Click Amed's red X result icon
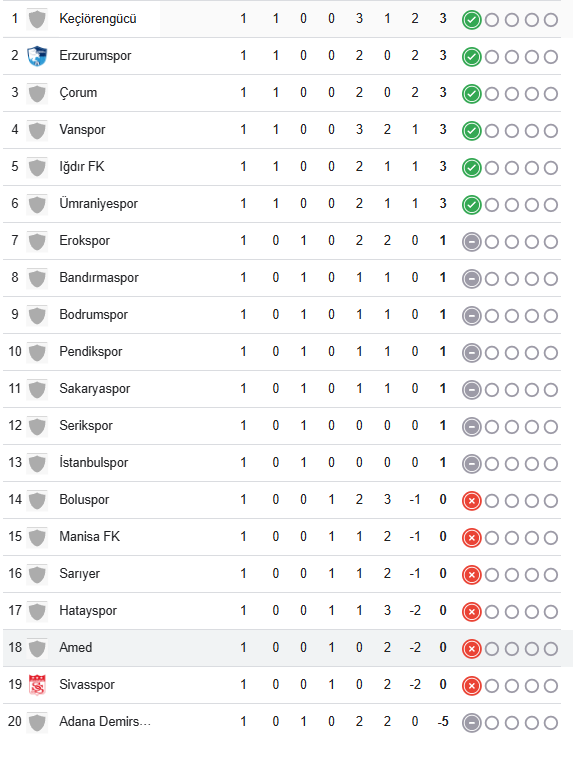This screenshot has width=573, height=757. [x=472, y=649]
